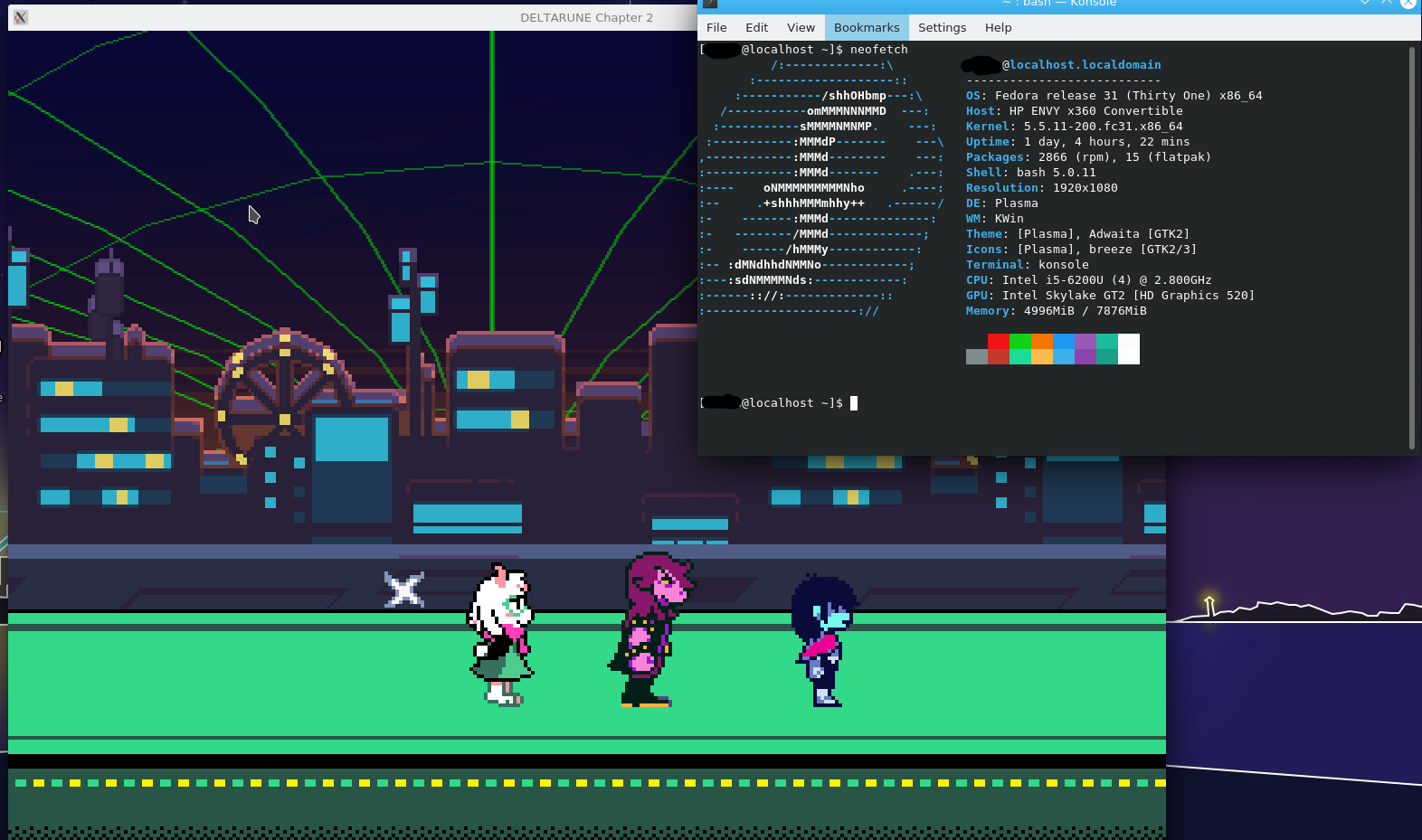Click the white neofetch color block
Screen dimensions: 1422x840
pyautogui.click(x=1128, y=349)
